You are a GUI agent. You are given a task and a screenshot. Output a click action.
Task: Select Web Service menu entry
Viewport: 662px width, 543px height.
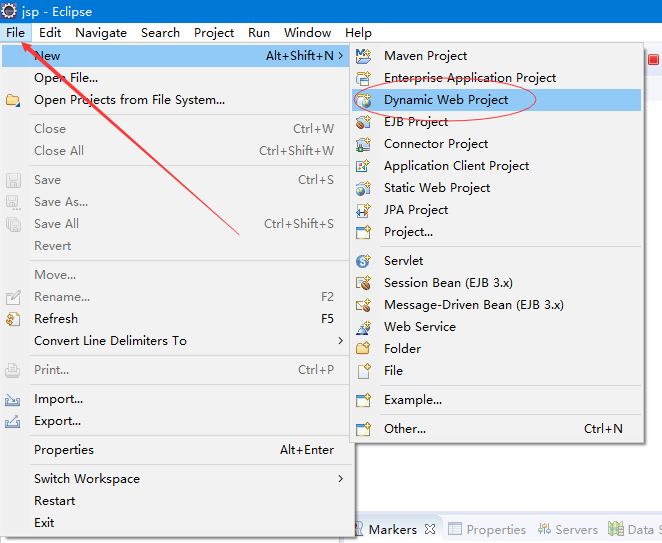[496, 327]
